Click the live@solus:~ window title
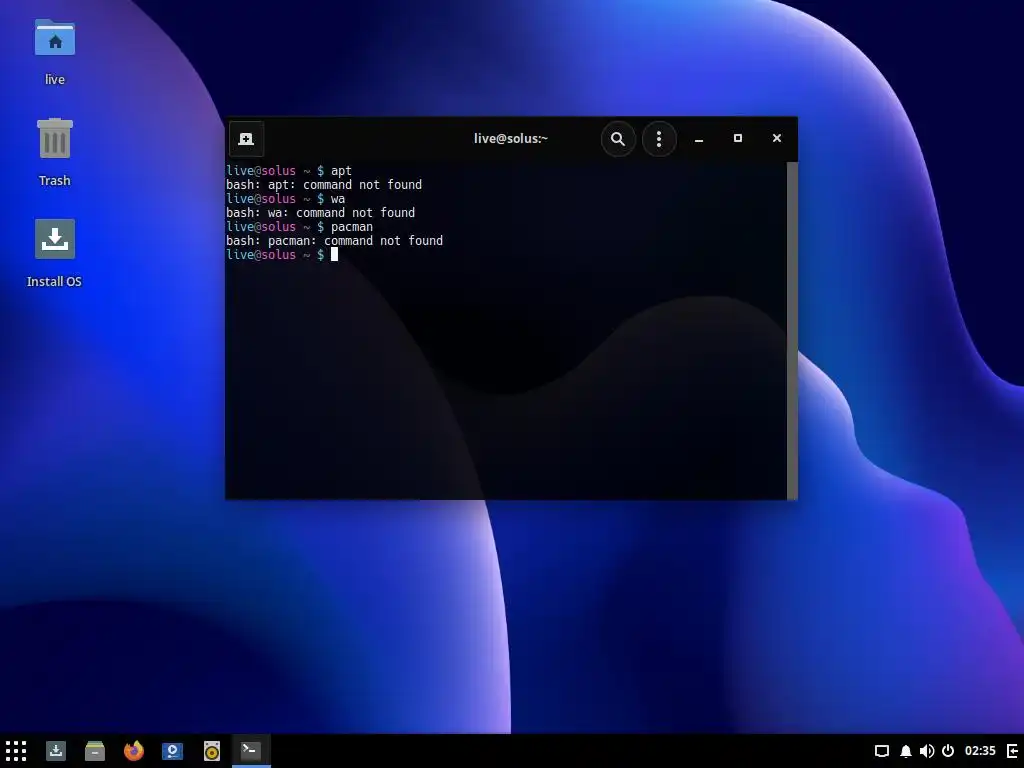Image resolution: width=1024 pixels, height=768 pixels. 511,138
